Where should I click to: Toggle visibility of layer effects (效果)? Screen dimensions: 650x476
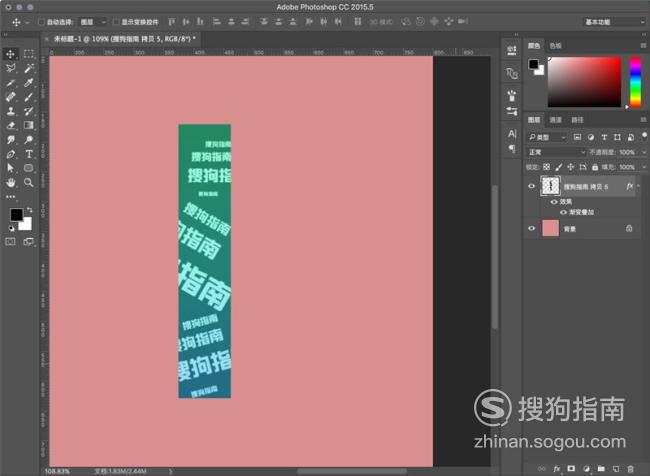click(554, 202)
